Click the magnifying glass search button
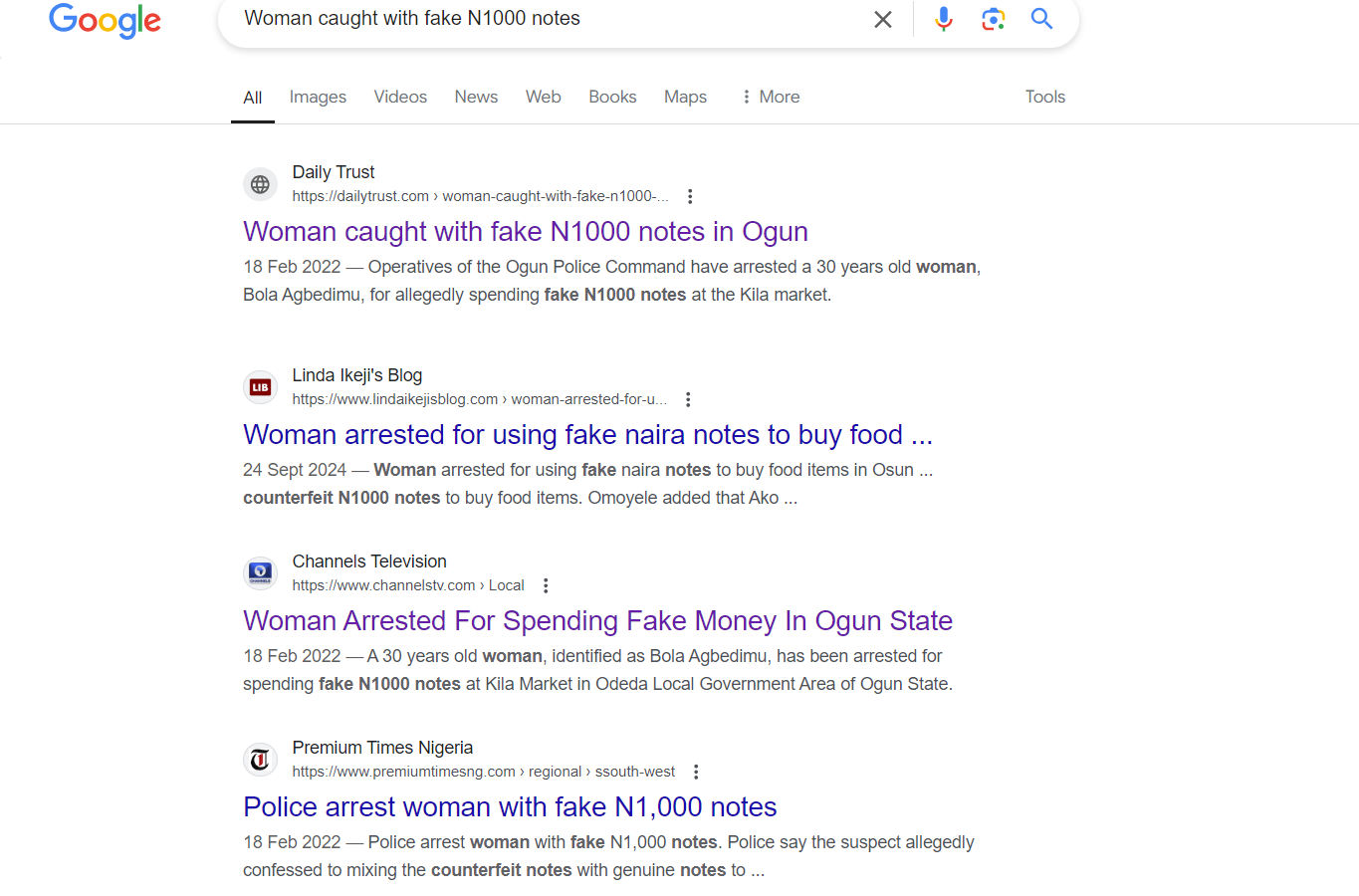The image size is (1359, 896). coord(1041,19)
